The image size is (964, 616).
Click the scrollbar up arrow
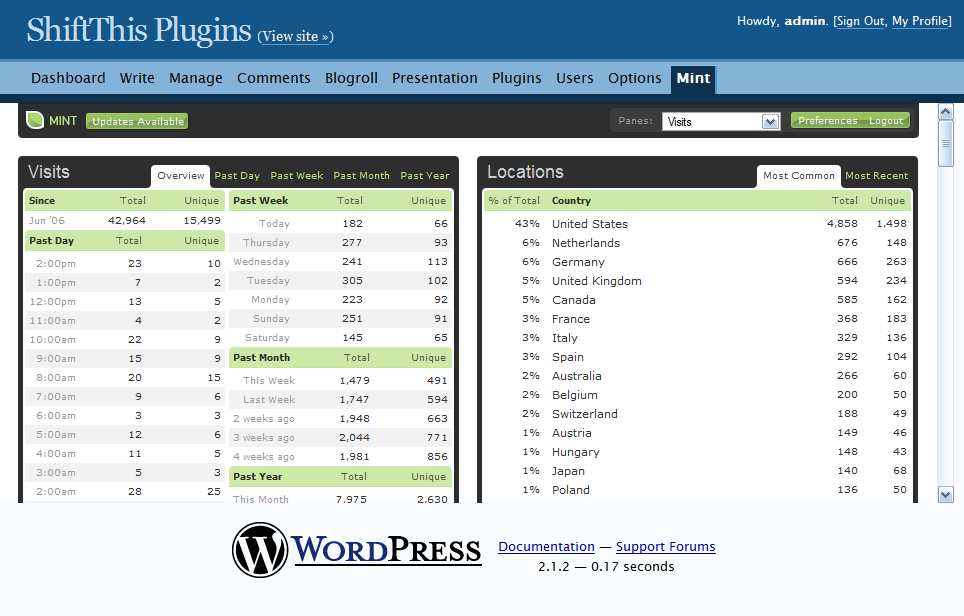click(x=946, y=112)
